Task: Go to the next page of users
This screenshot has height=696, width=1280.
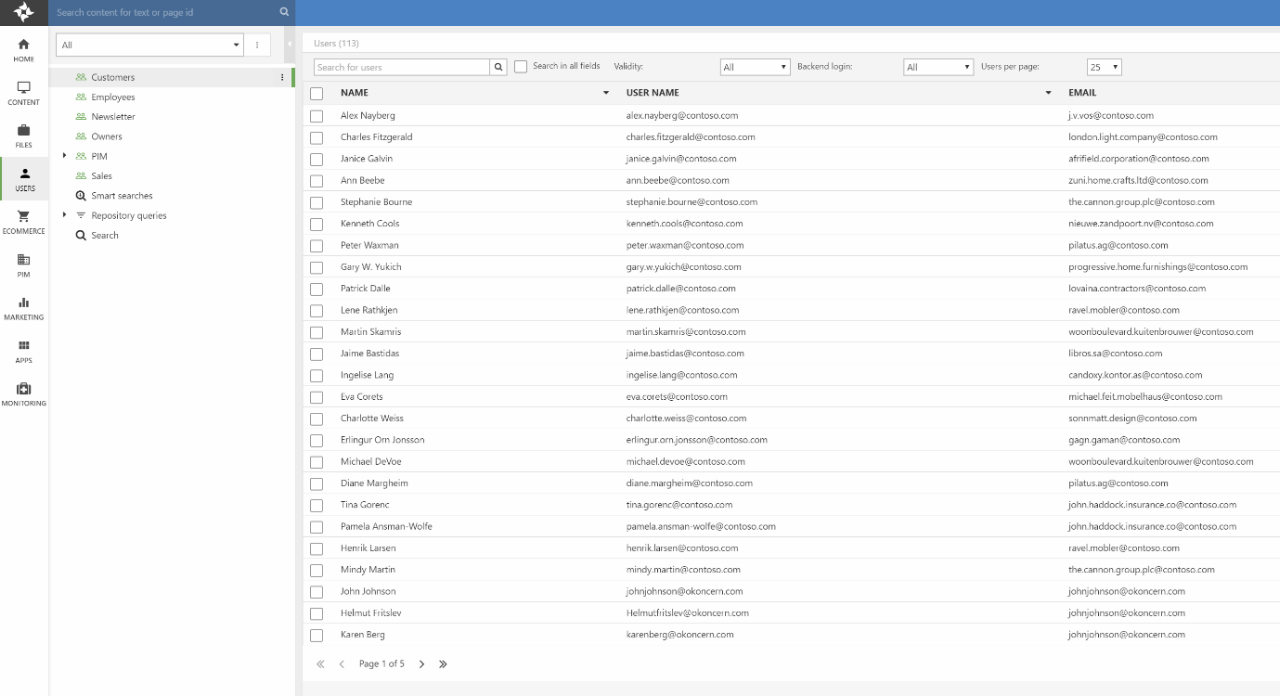Action: [x=422, y=664]
